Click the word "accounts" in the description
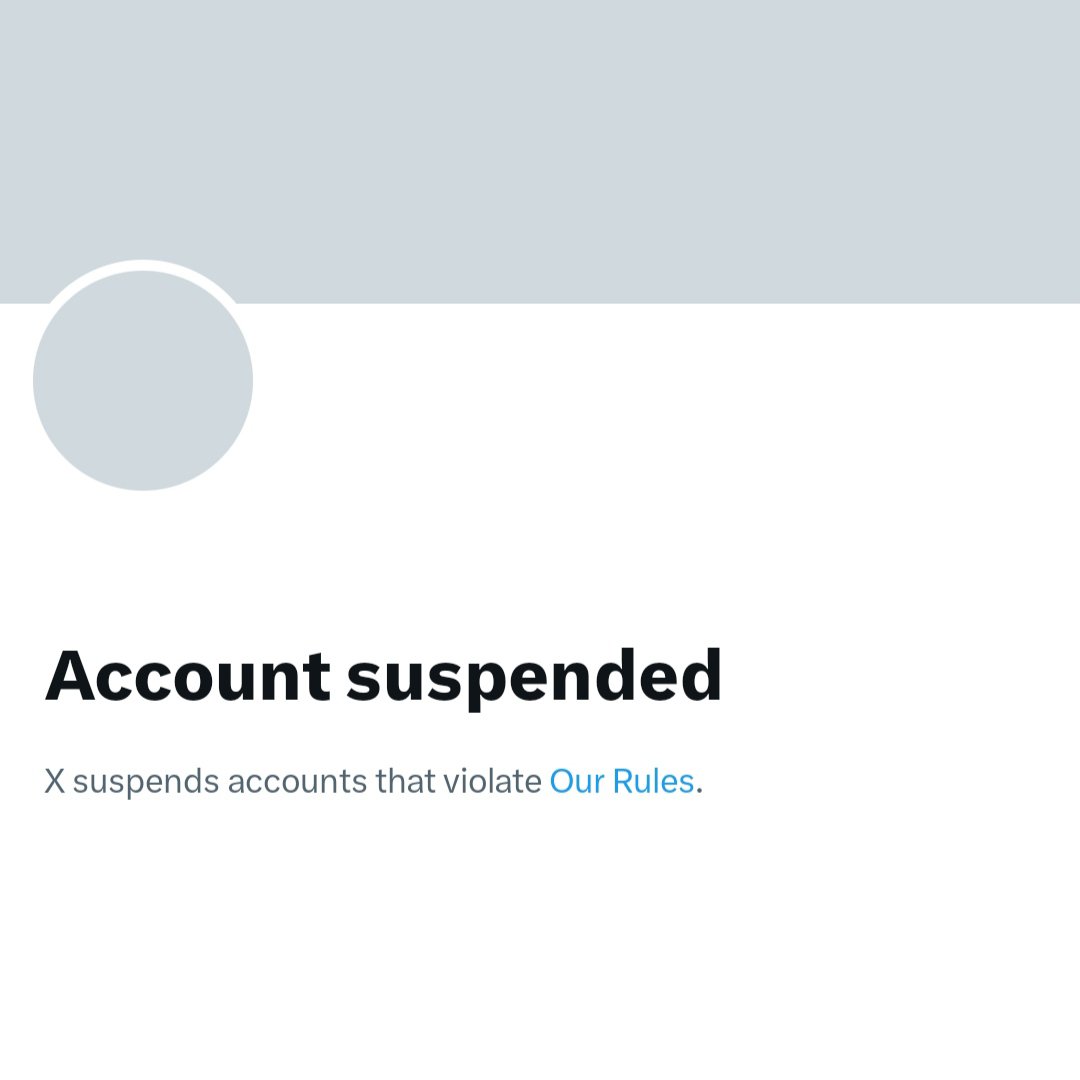The image size is (1080, 1080). pos(297,782)
